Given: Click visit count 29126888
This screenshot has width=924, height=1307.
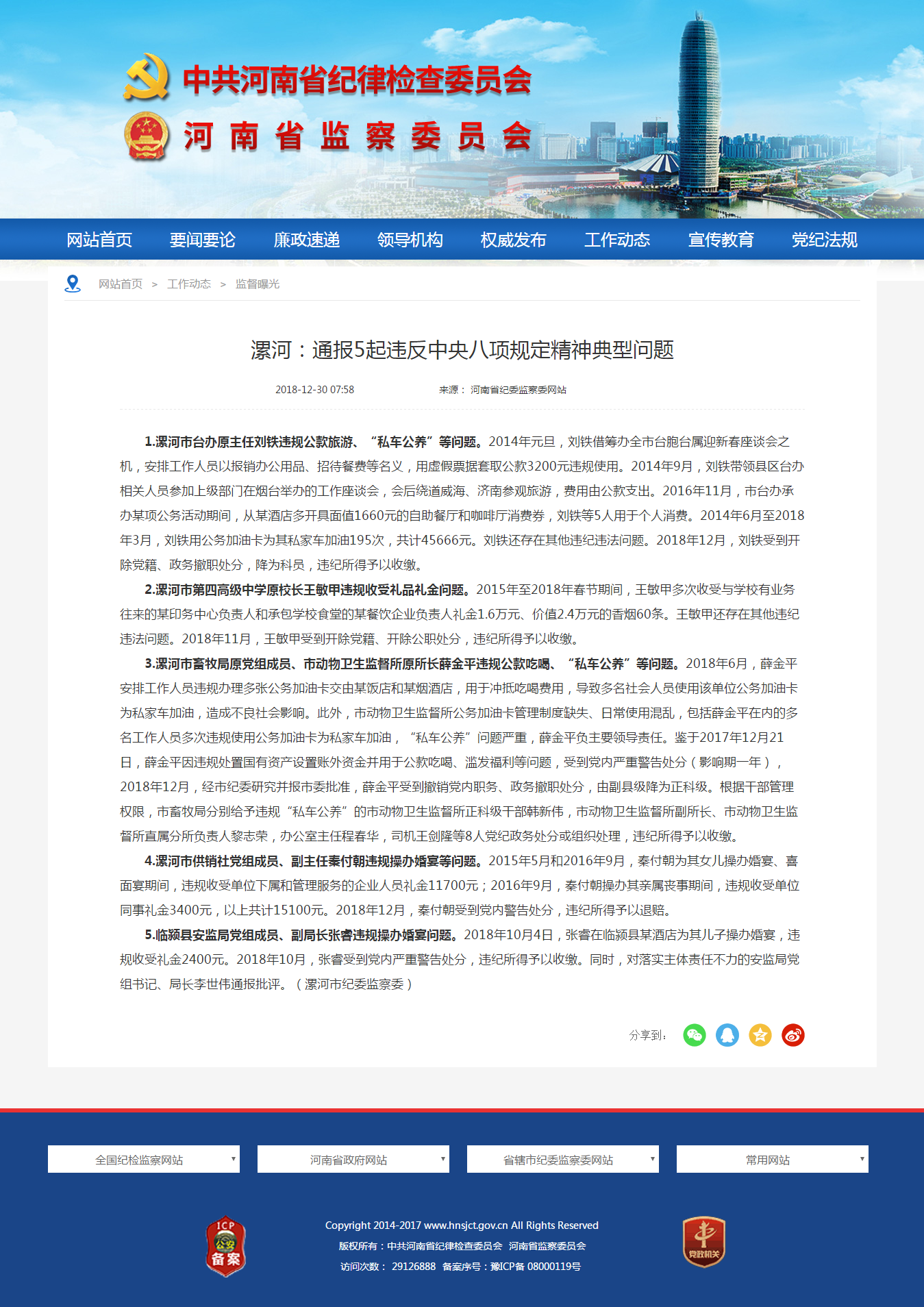Looking at the screenshot, I should (414, 1266).
